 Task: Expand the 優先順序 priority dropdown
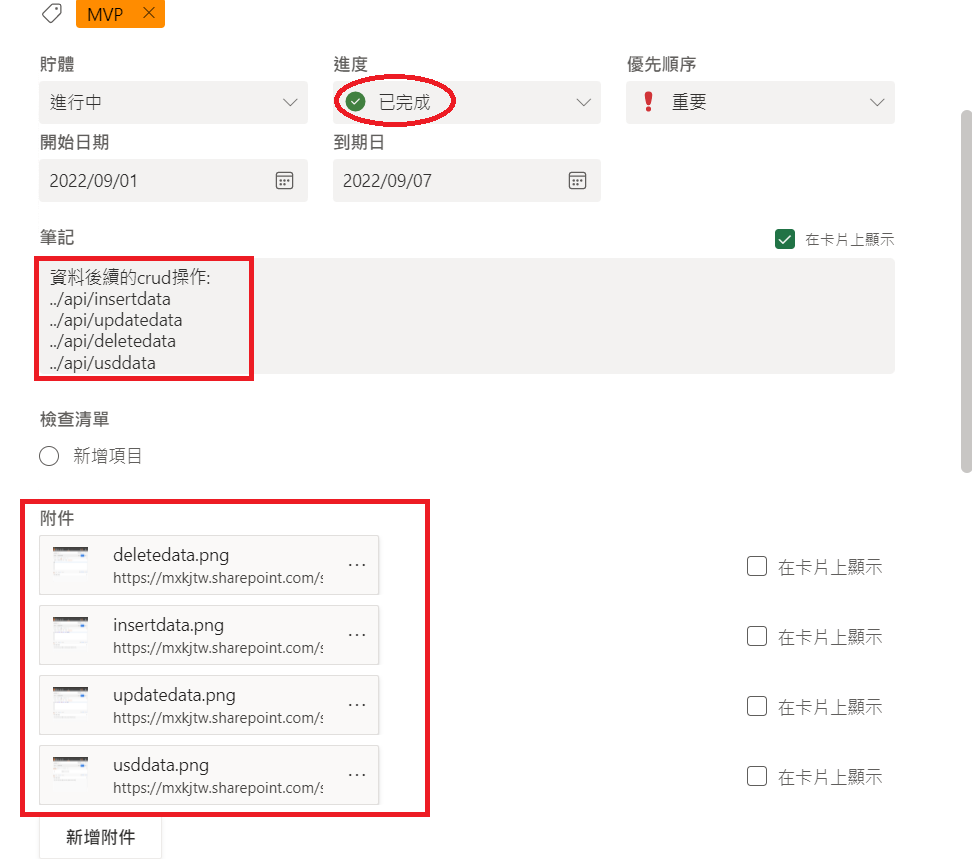point(760,102)
